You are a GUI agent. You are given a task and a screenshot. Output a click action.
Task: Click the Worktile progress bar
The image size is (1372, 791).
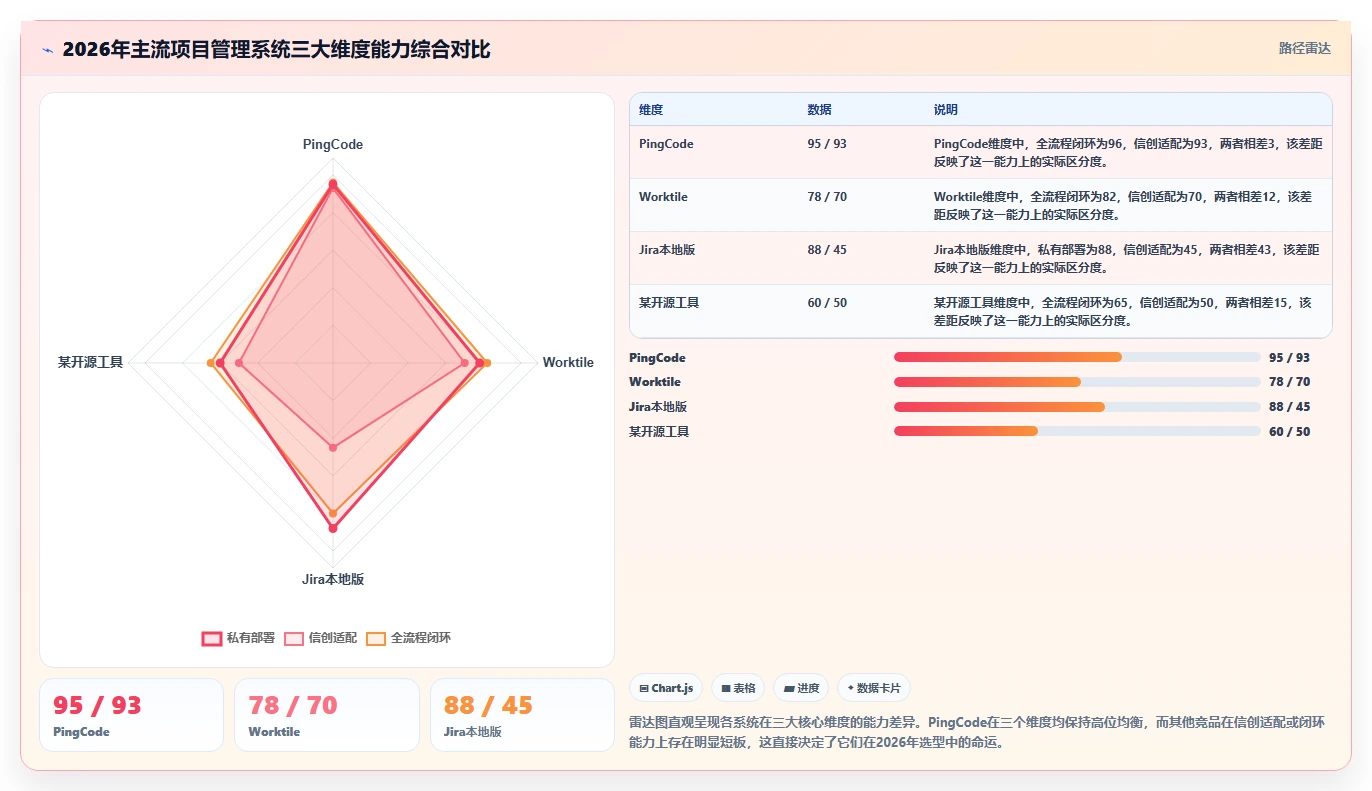[1077, 382]
